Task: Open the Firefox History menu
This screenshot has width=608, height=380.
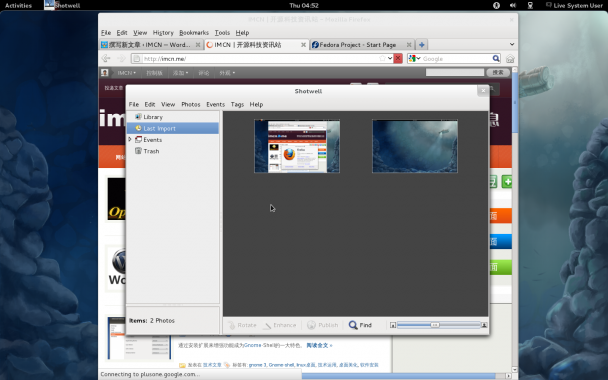Action: [x=163, y=33]
